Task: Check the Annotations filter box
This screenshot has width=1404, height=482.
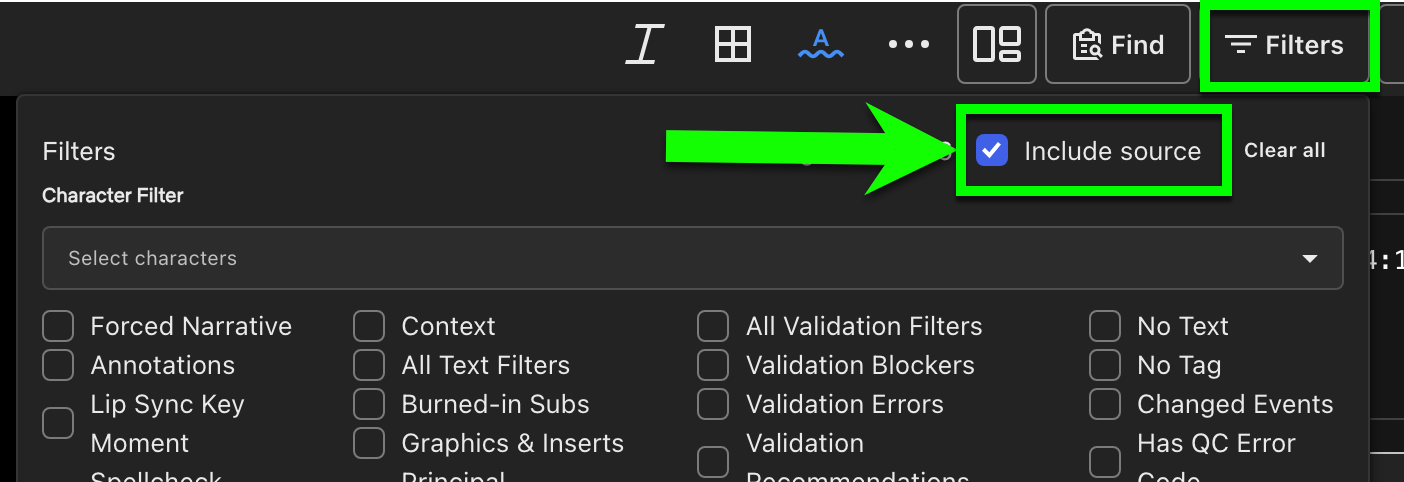Action: pos(58,365)
